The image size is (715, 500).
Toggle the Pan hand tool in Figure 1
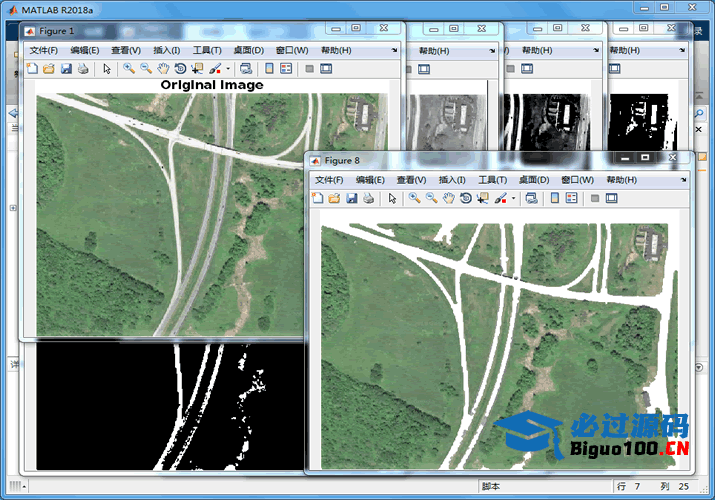tap(163, 69)
